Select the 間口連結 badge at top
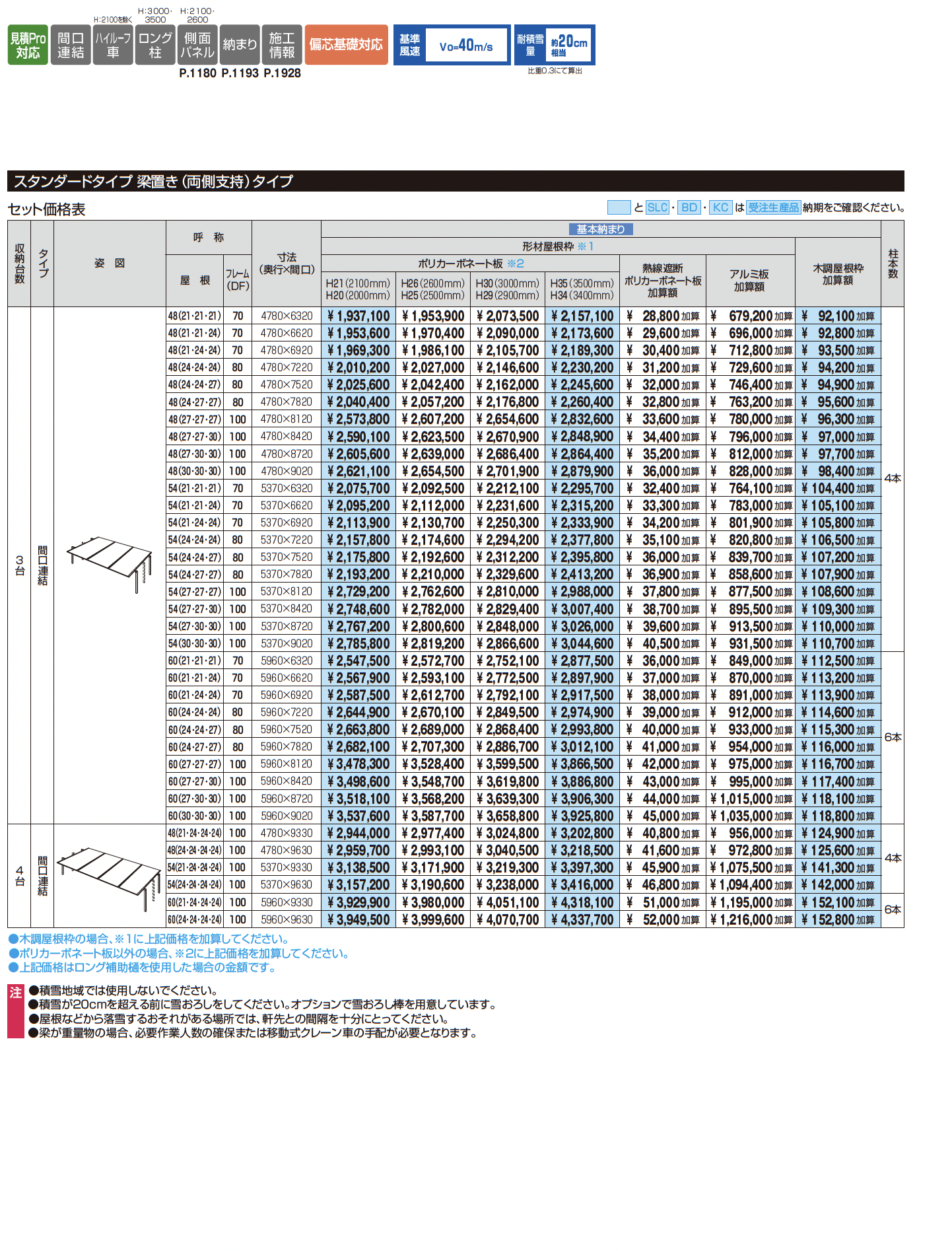Viewport: 952px width, 1251px height. coord(71,45)
